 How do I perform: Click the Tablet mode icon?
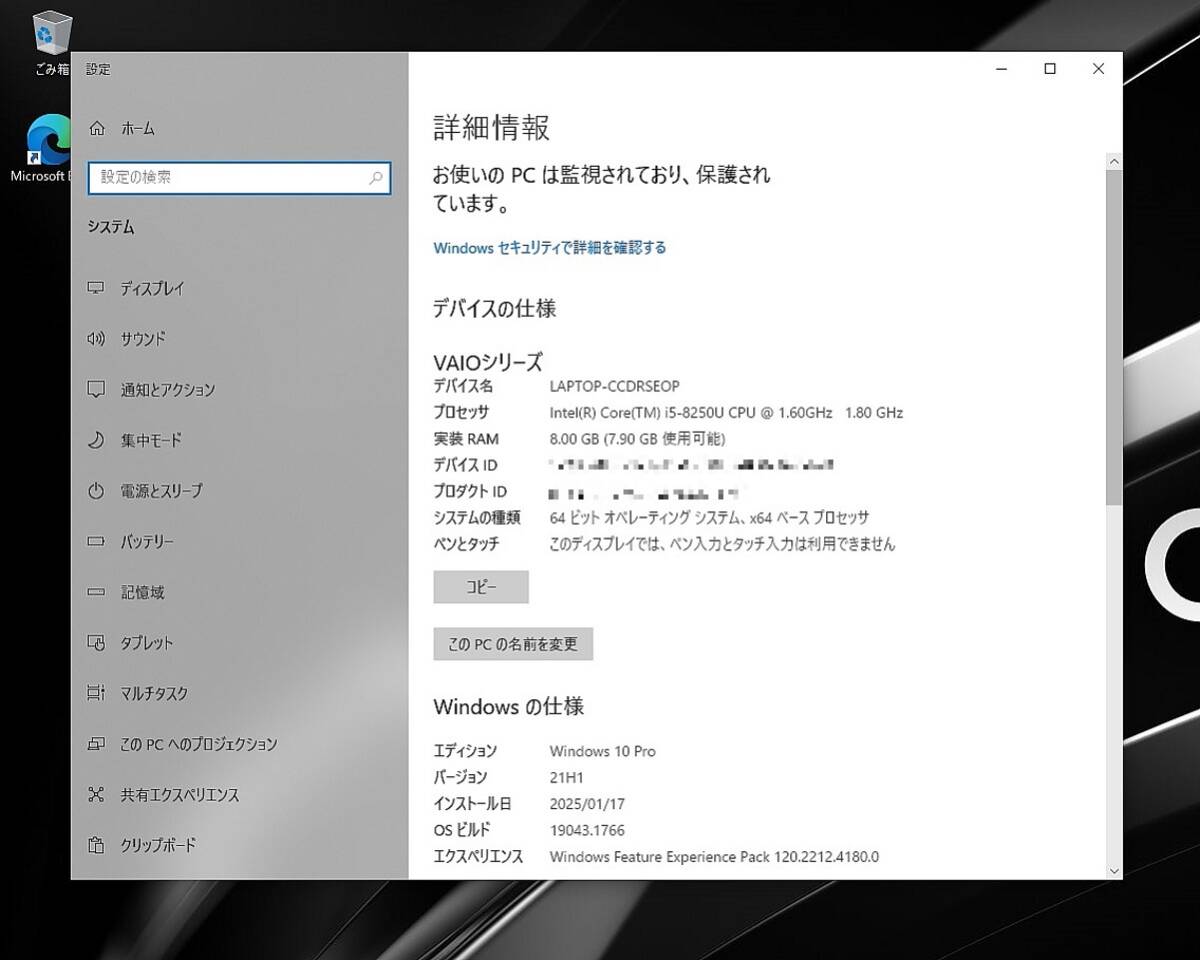click(96, 643)
